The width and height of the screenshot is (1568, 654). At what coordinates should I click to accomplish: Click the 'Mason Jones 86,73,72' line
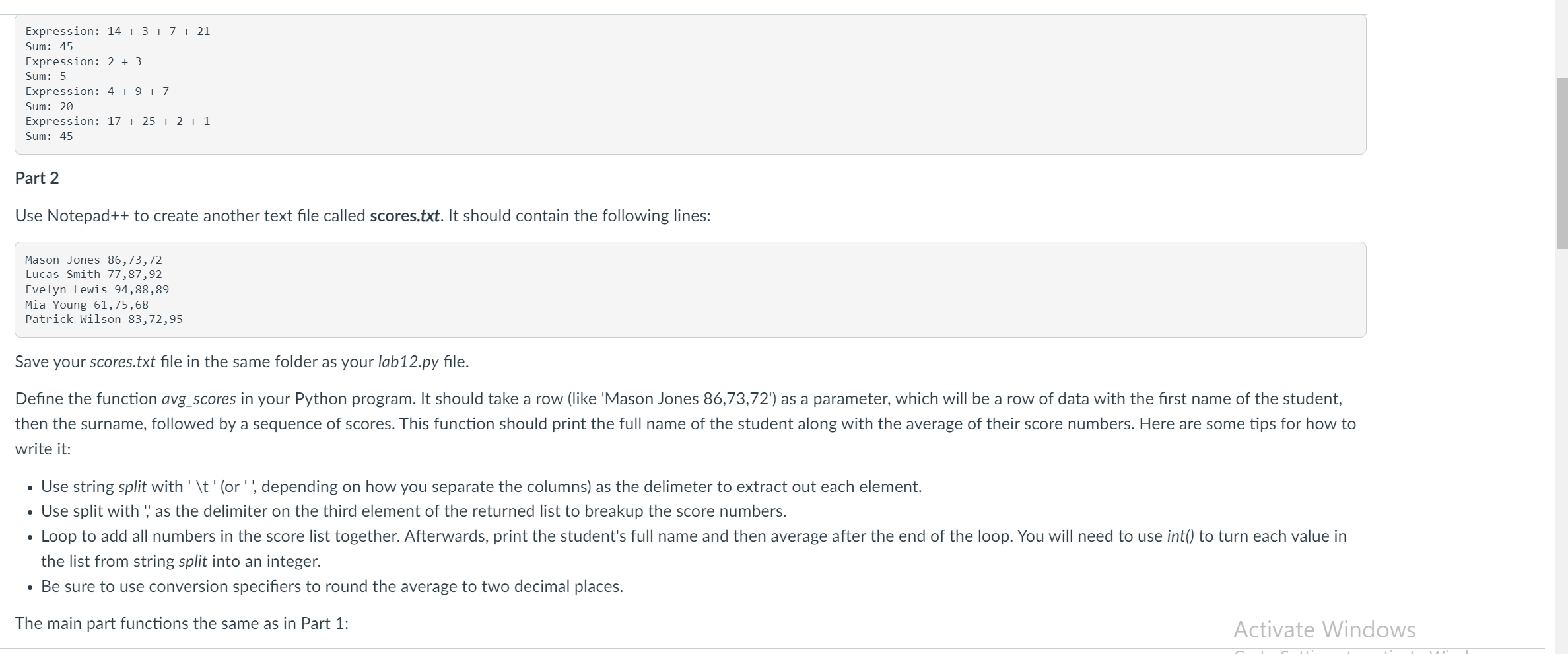(x=94, y=260)
